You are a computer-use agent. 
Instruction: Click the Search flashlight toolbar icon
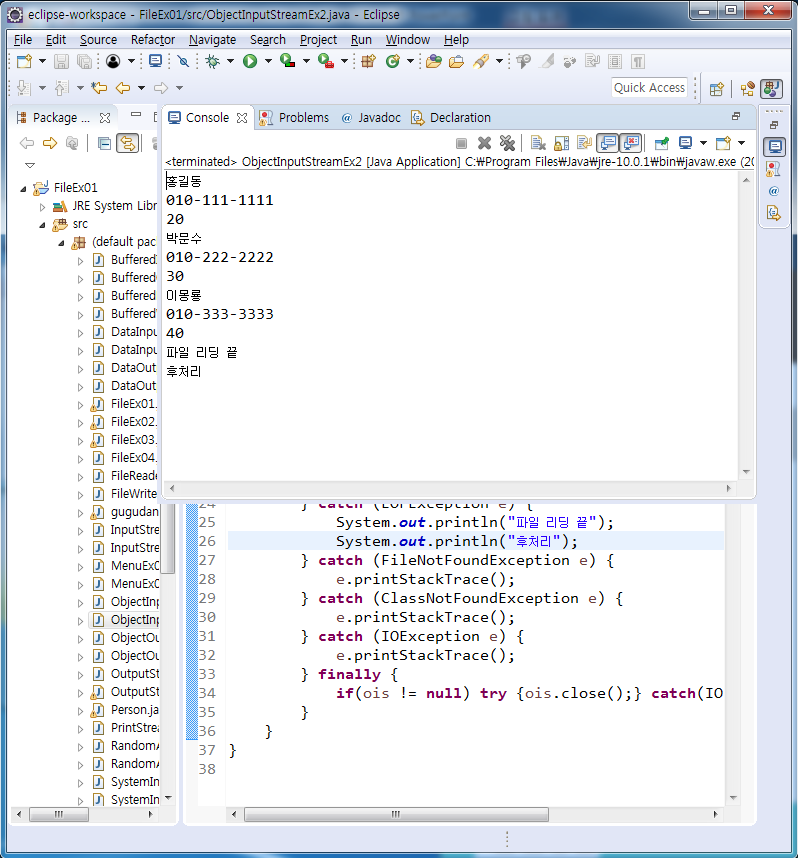click(x=481, y=61)
